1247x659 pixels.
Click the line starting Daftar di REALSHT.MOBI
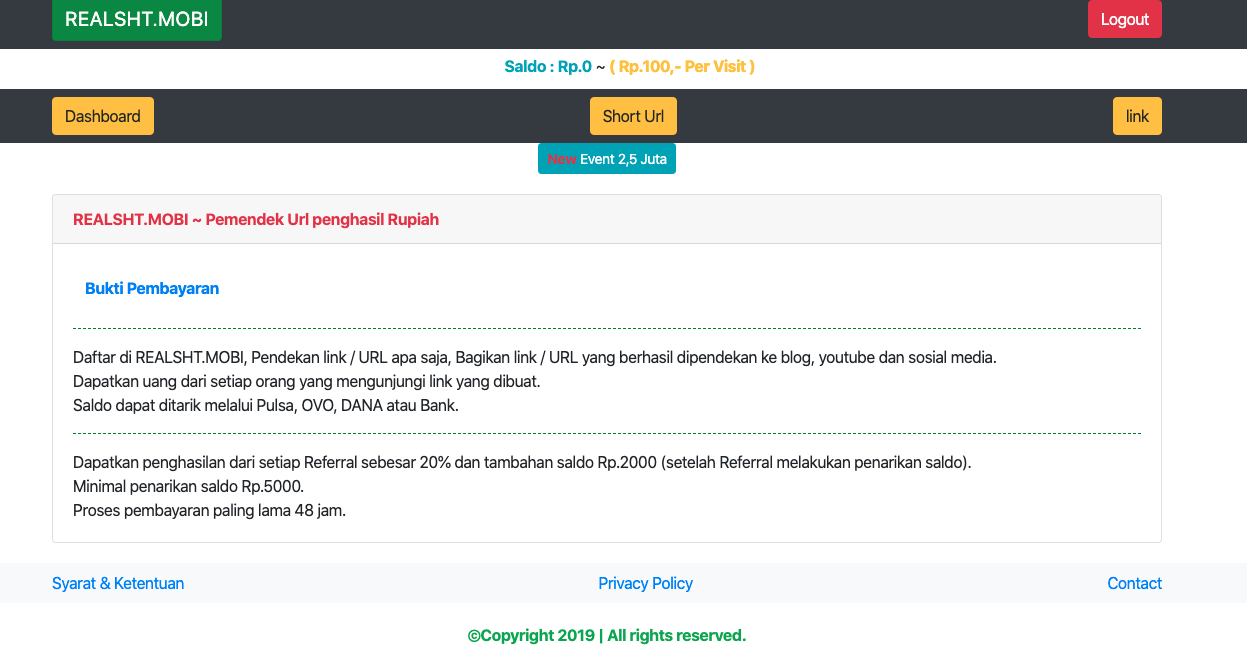click(x=534, y=357)
